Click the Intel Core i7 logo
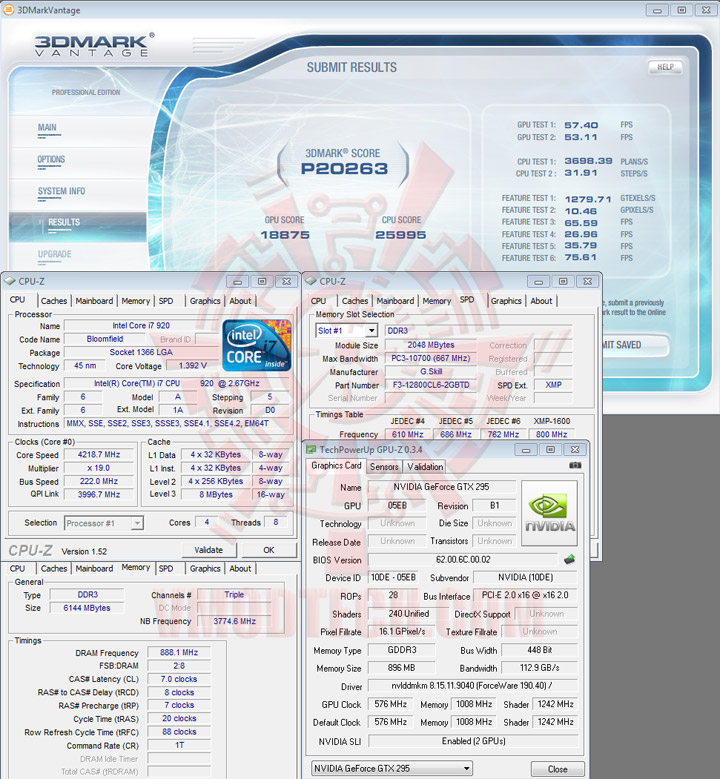720x779 pixels. pyautogui.click(x=256, y=346)
